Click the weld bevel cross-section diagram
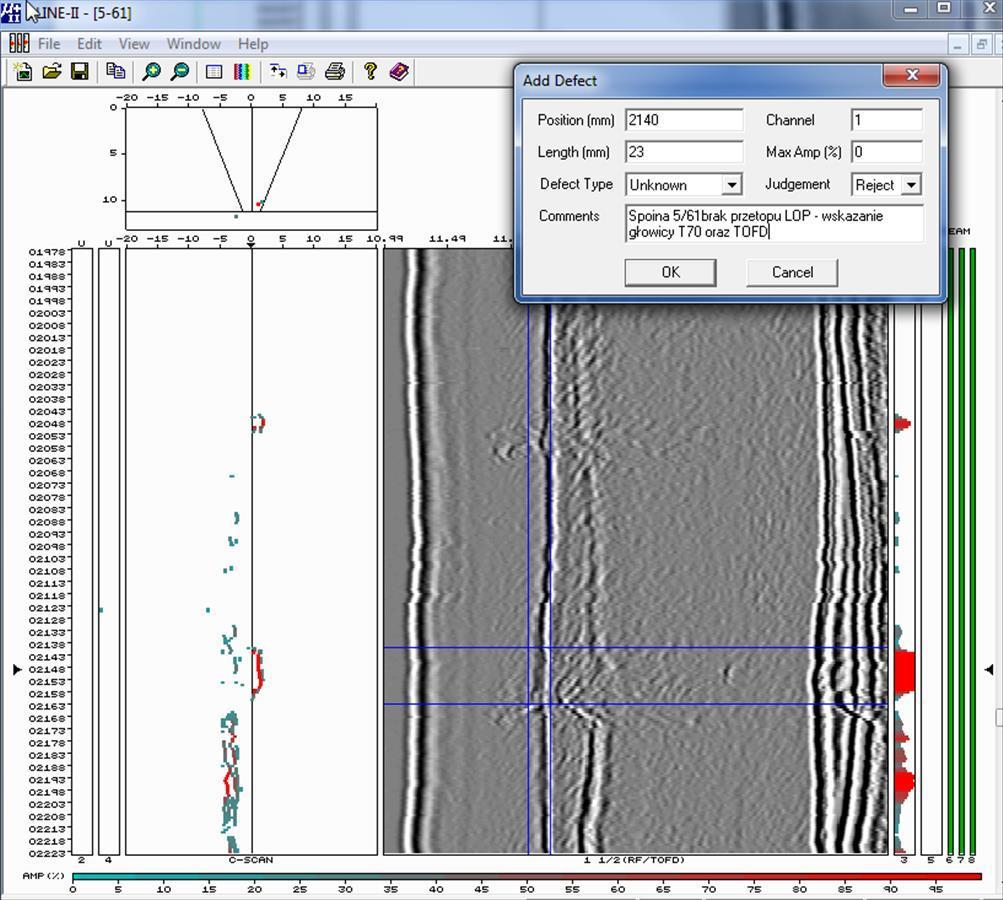 [251, 169]
